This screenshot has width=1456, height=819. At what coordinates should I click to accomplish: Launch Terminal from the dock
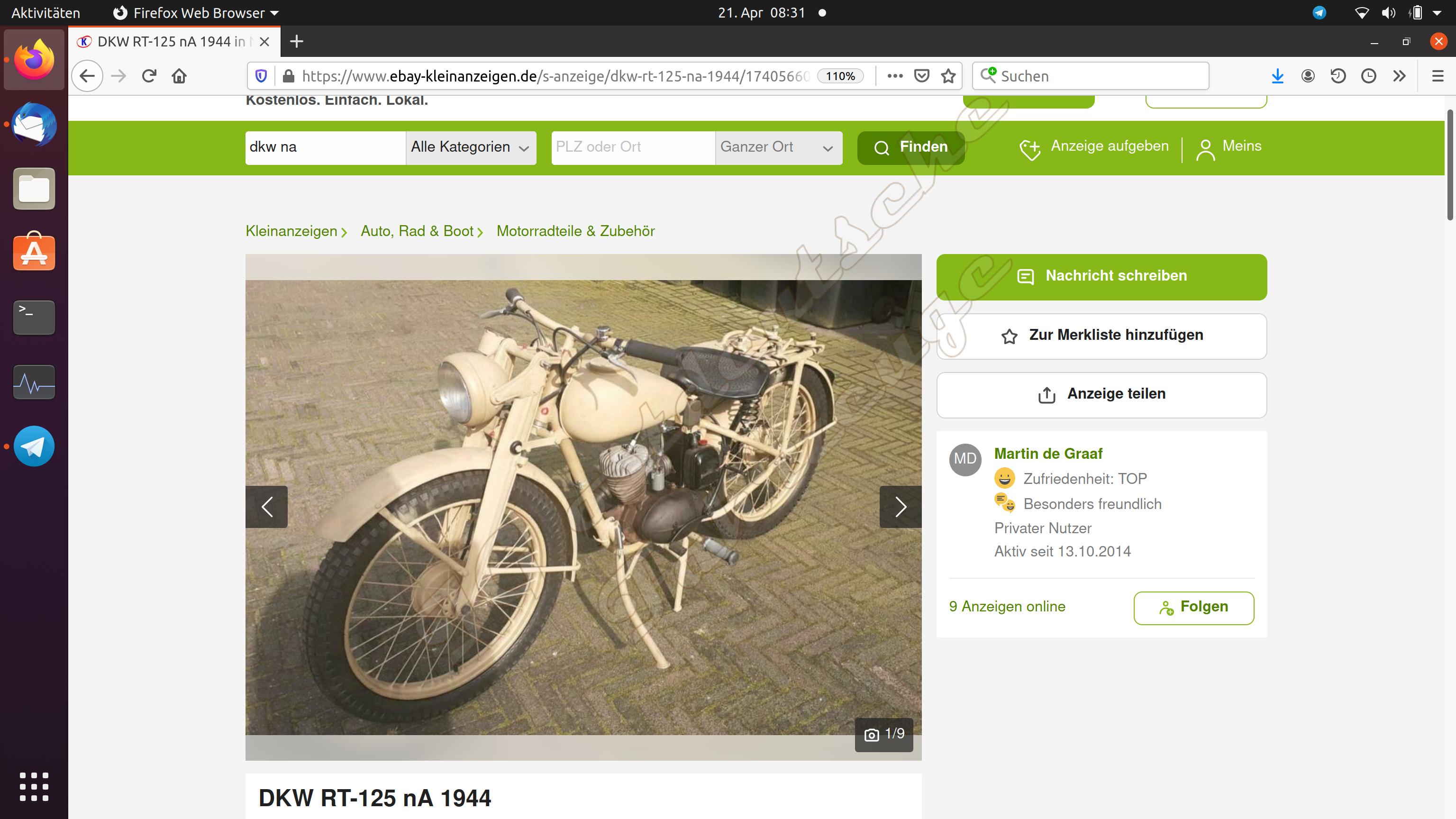[x=34, y=317]
